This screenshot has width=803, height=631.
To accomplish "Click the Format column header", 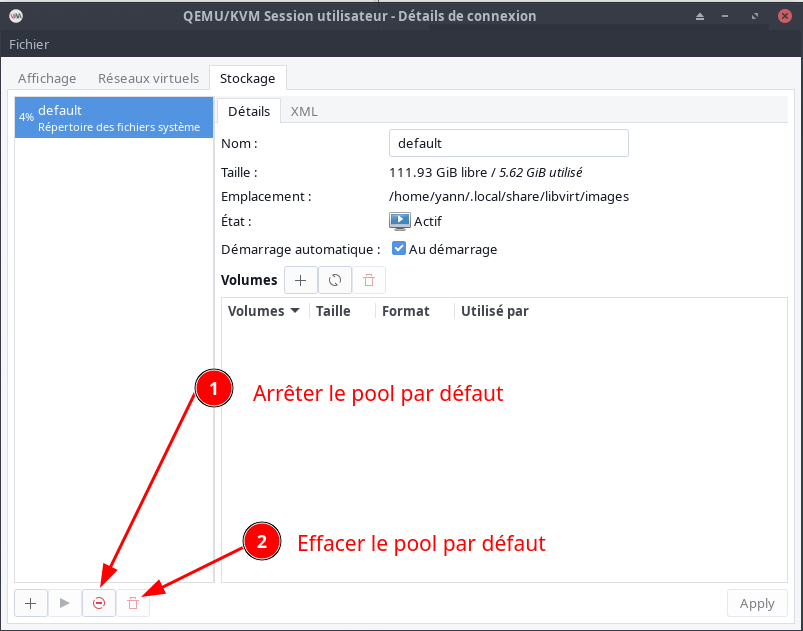I will (x=405, y=311).
